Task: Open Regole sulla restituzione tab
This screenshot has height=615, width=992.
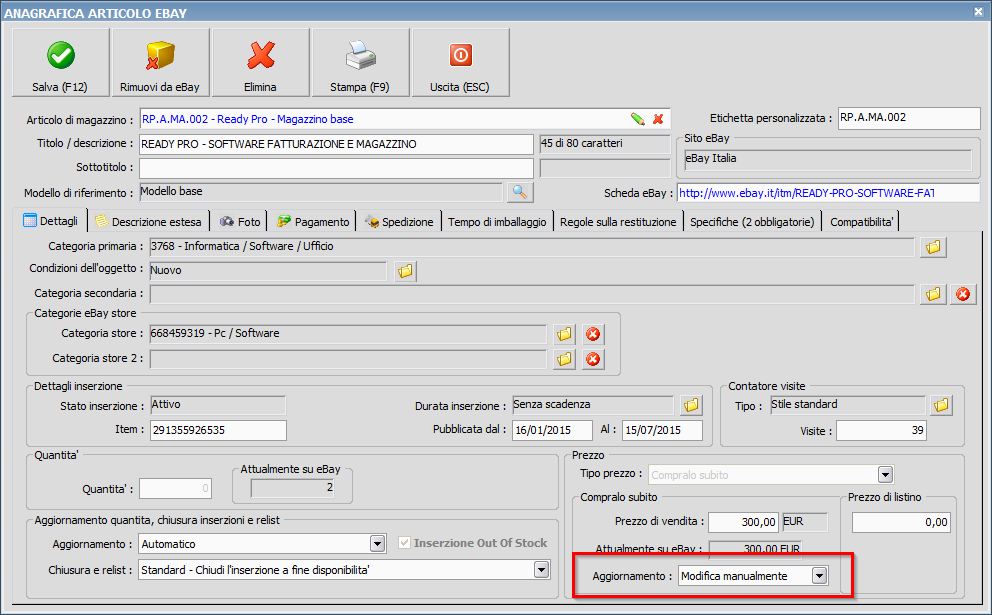Action: [618, 222]
